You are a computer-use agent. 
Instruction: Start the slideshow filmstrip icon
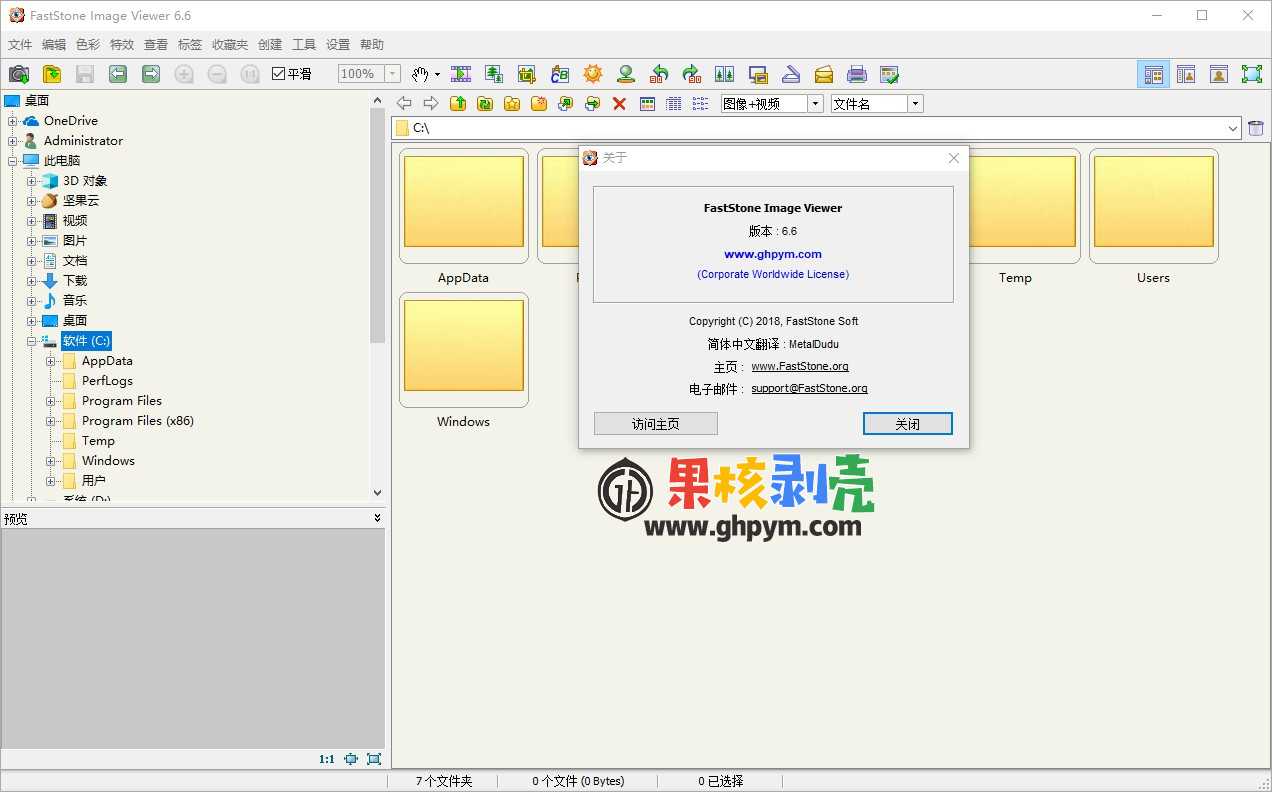461,74
